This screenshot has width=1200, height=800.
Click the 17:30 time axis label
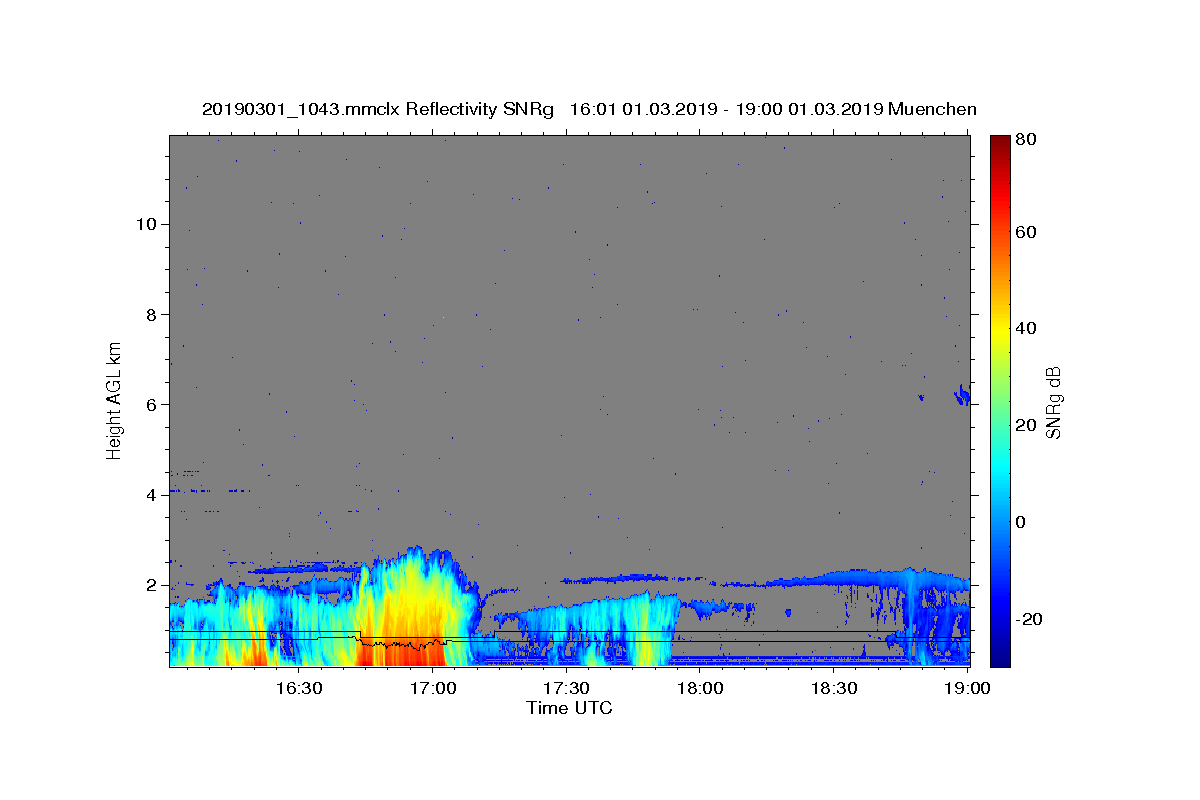point(566,688)
